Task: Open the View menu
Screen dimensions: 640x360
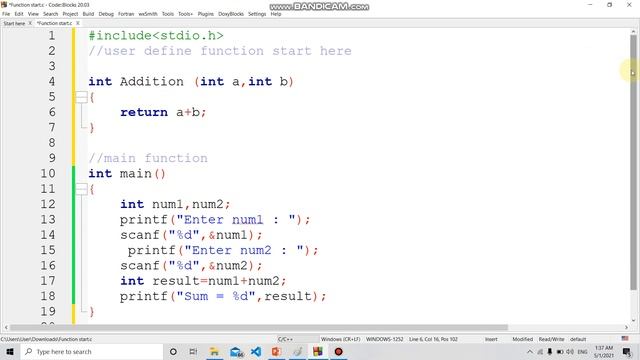Action: (33, 14)
